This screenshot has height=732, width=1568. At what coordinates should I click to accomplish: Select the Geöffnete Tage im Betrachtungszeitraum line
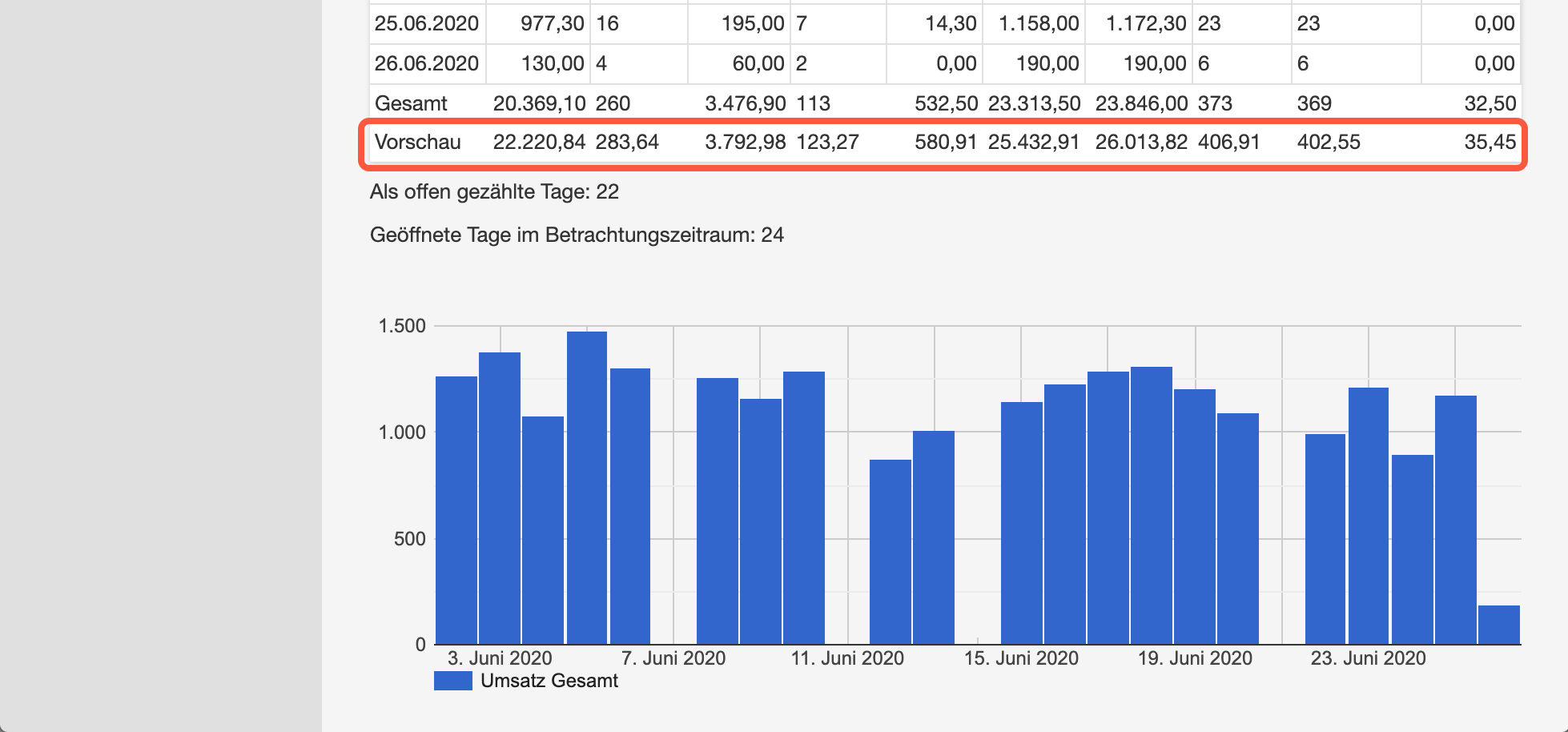click(x=577, y=235)
